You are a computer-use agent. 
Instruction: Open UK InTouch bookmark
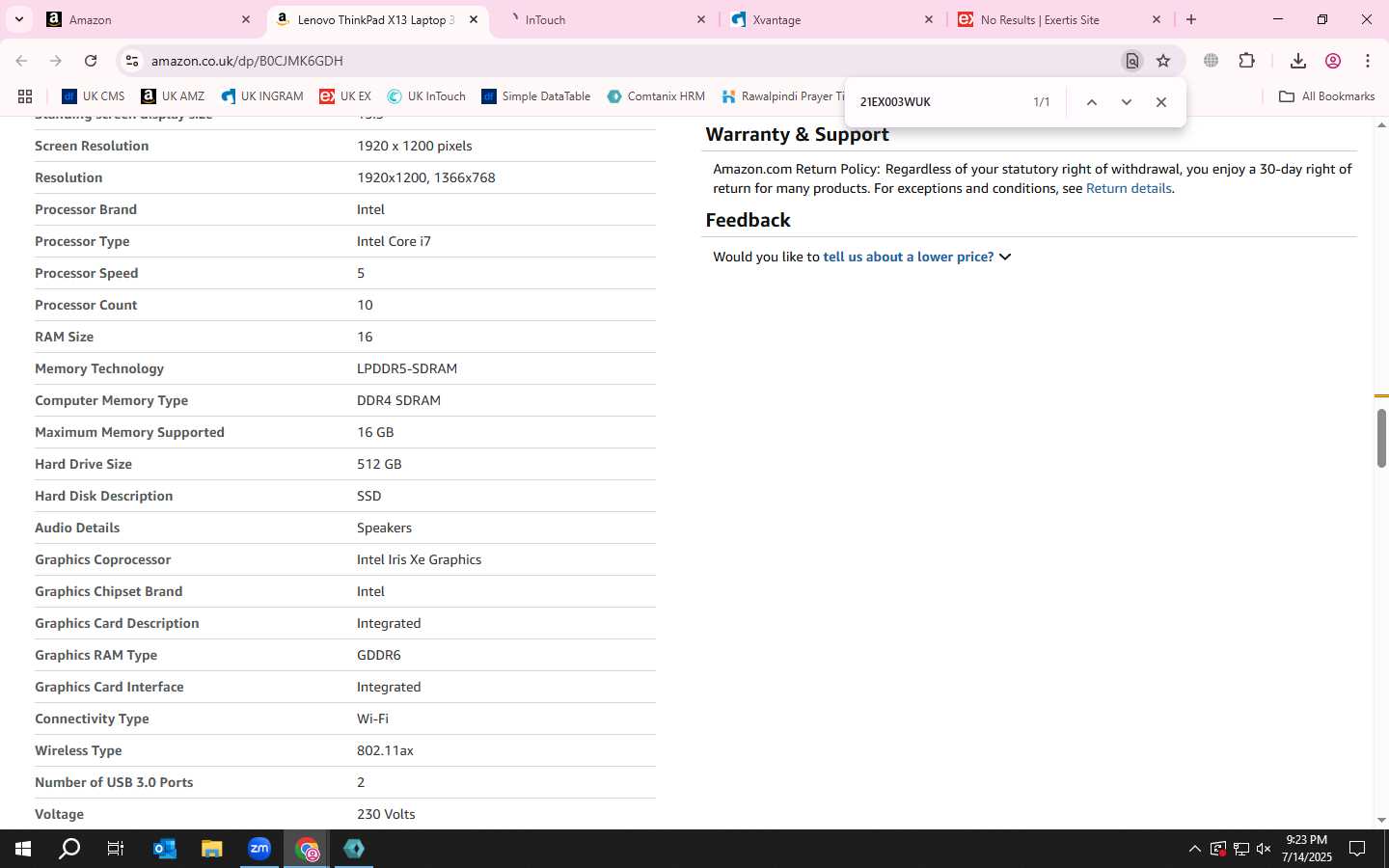coord(426,96)
